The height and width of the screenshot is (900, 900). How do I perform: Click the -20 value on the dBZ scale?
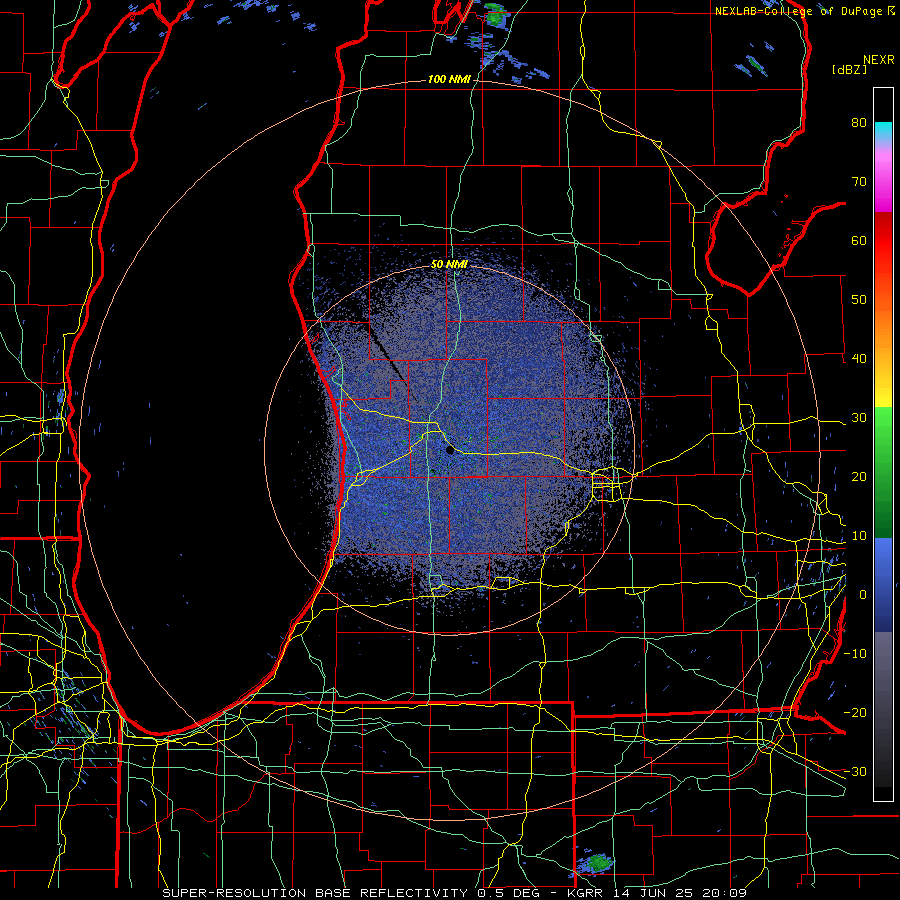[855, 712]
